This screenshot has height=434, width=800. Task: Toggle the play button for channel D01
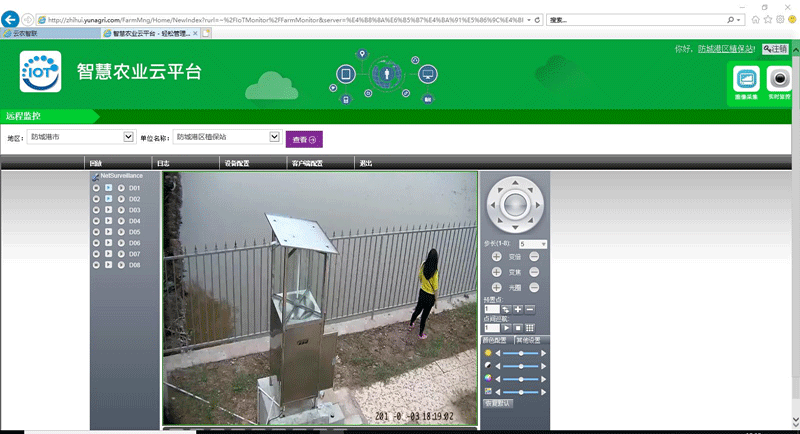point(108,188)
